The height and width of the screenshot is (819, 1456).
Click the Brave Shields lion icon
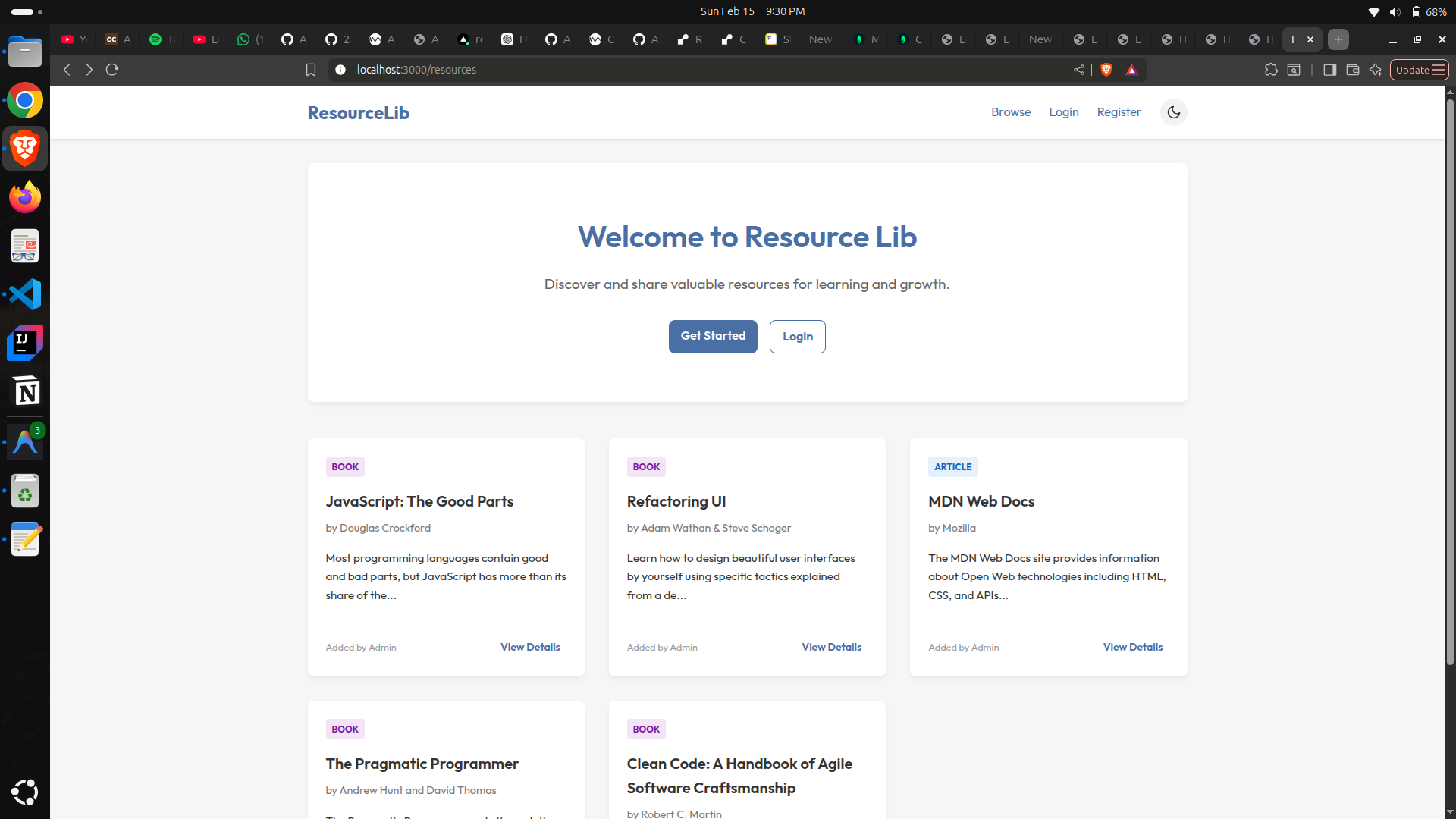1106,70
